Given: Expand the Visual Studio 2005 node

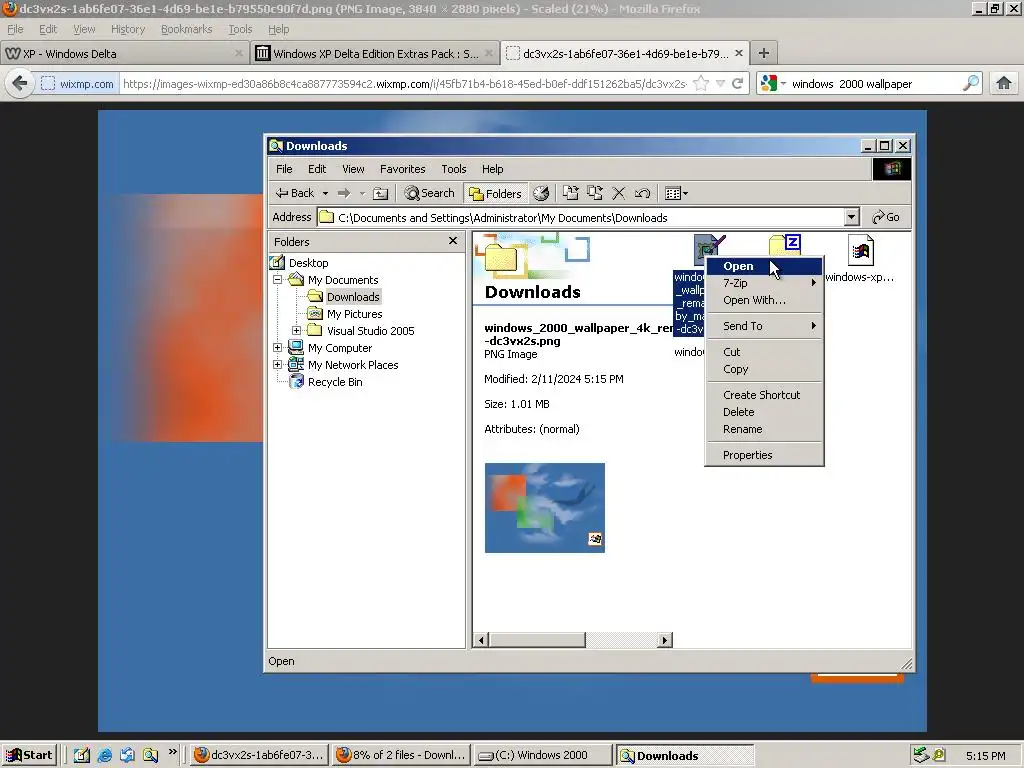Looking at the screenshot, I should pos(296,331).
